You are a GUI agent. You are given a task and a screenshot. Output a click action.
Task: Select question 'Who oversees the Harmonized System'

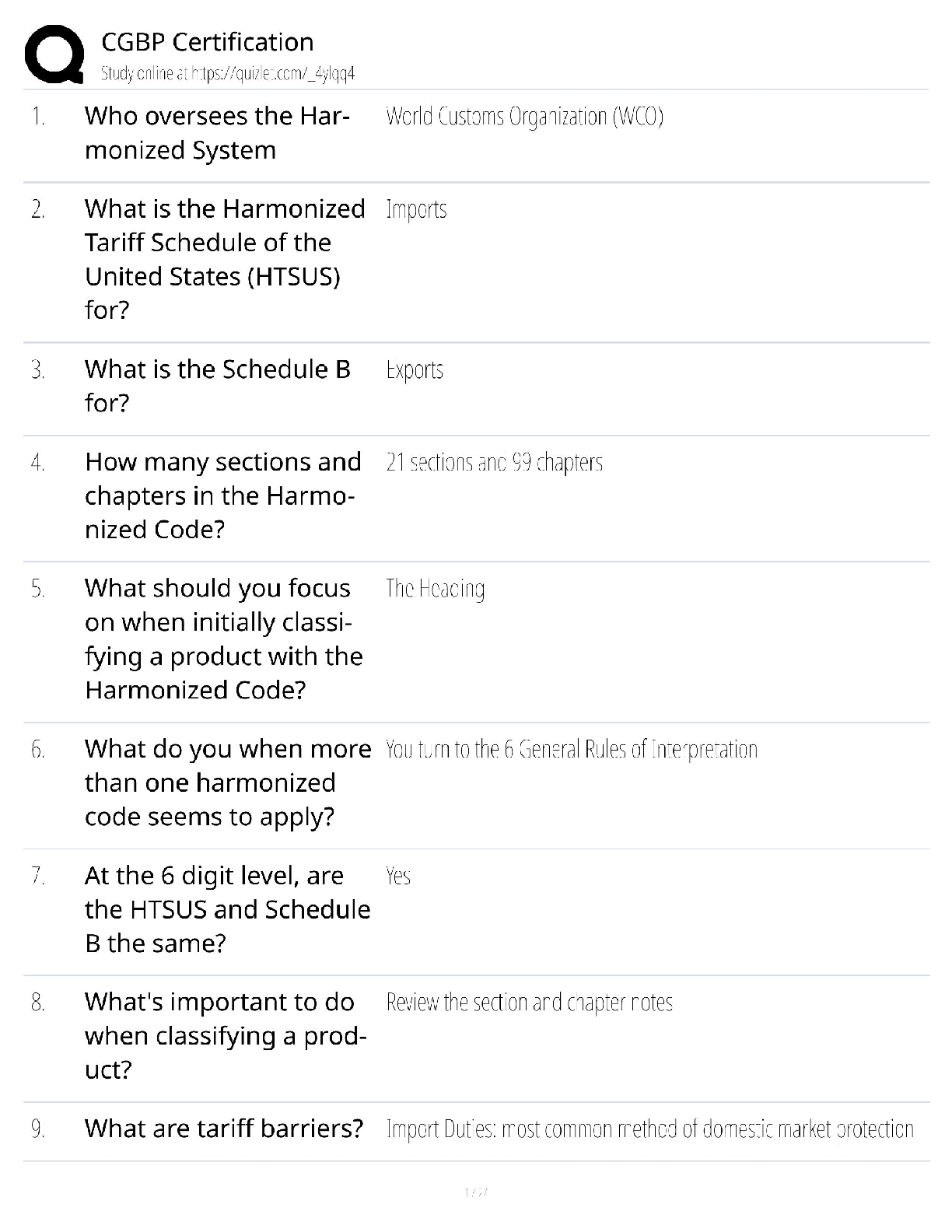pos(217,133)
